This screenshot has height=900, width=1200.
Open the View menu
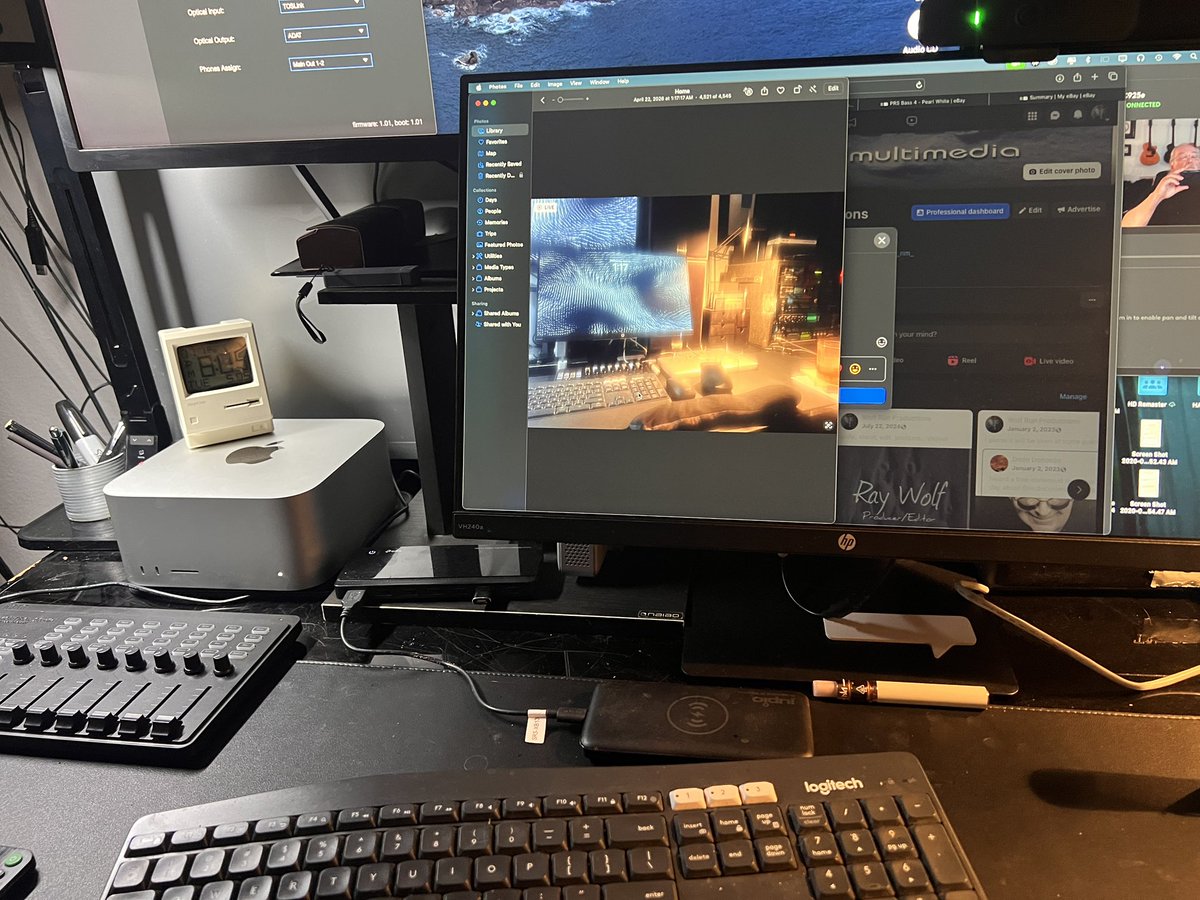576,83
